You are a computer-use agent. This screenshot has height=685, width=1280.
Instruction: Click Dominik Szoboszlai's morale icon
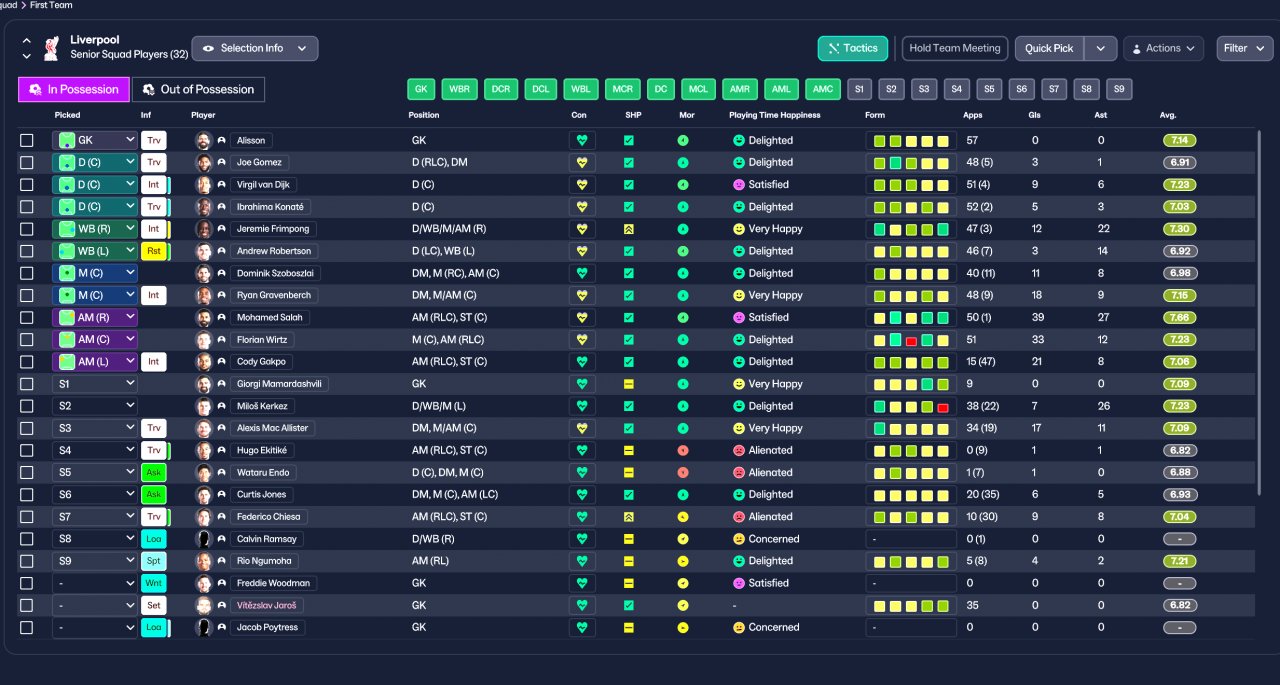pyautogui.click(x=683, y=273)
